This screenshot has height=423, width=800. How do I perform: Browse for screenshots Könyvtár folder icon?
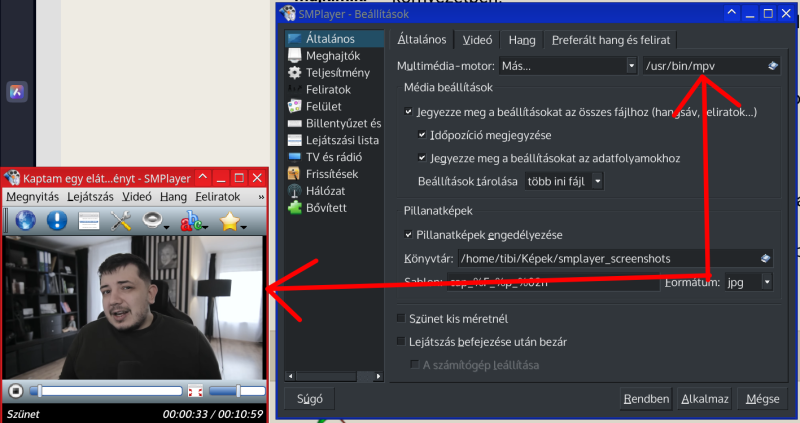(765, 258)
